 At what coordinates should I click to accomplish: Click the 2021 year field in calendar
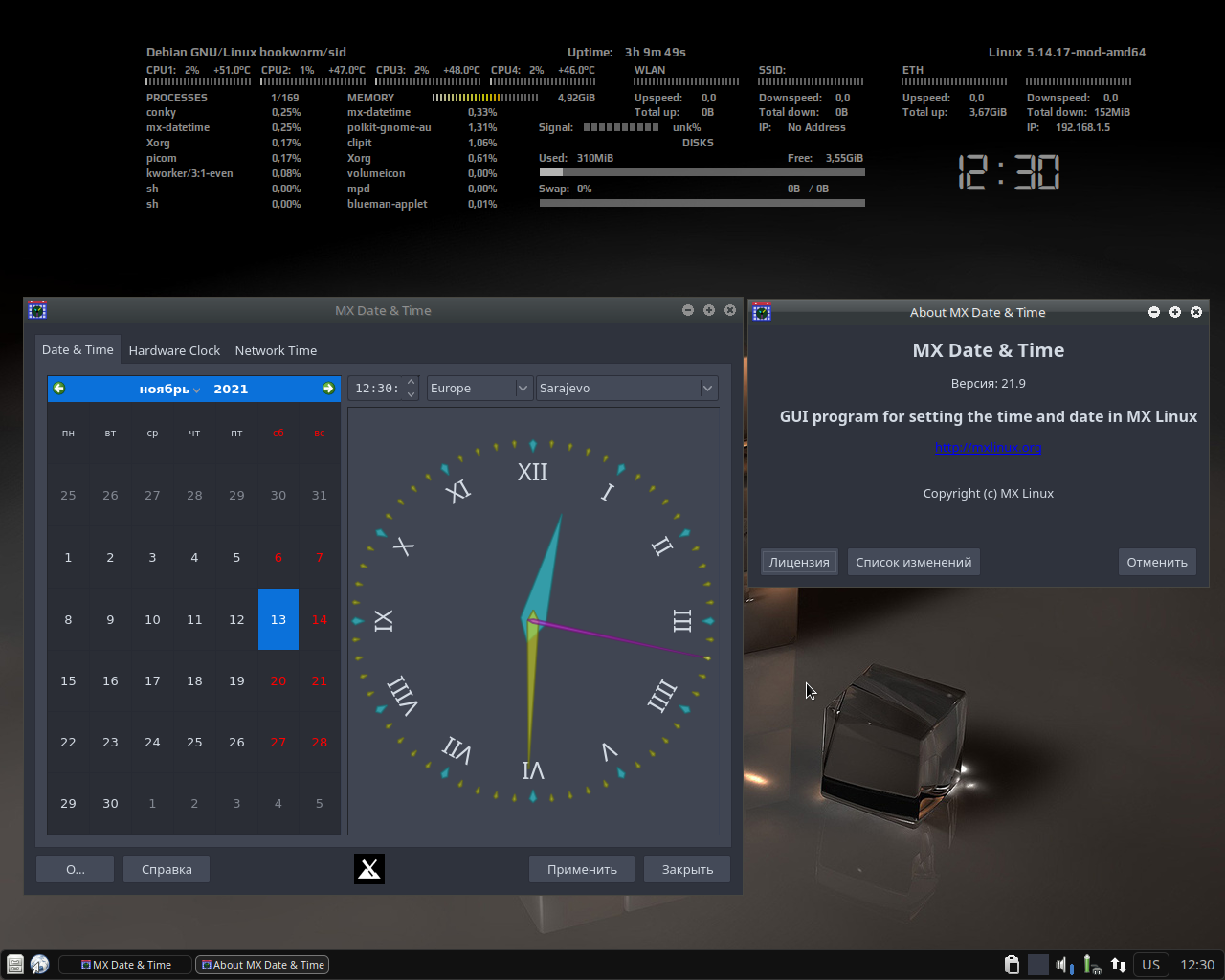click(x=231, y=389)
